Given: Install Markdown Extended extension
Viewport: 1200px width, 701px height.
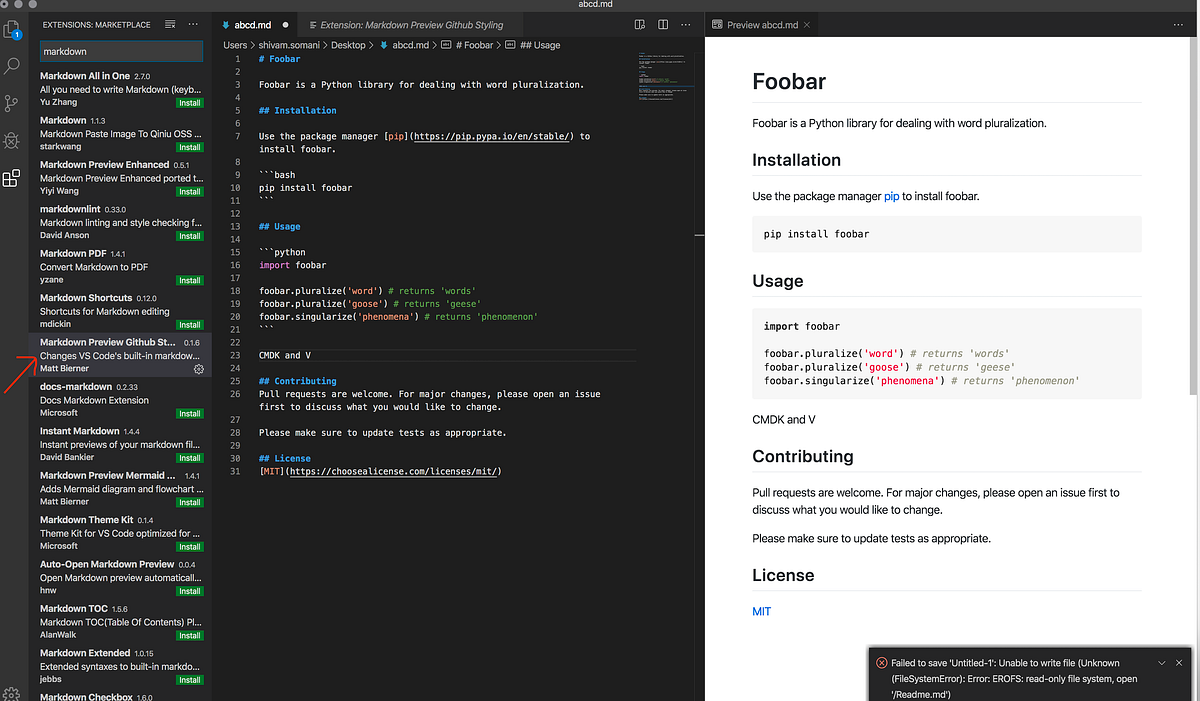Looking at the screenshot, I should (189, 680).
